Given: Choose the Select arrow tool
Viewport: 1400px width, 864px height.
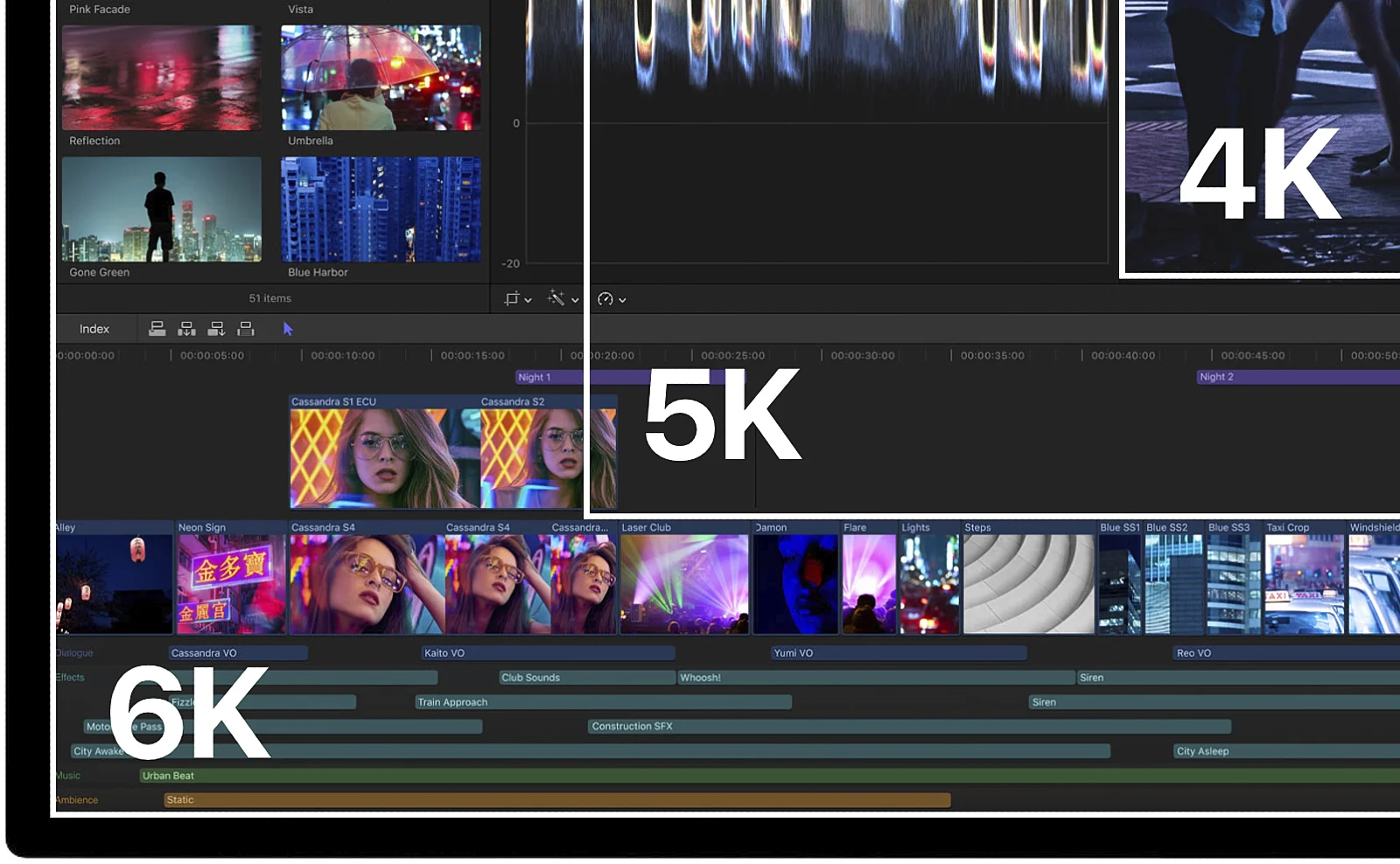Looking at the screenshot, I should point(288,329).
